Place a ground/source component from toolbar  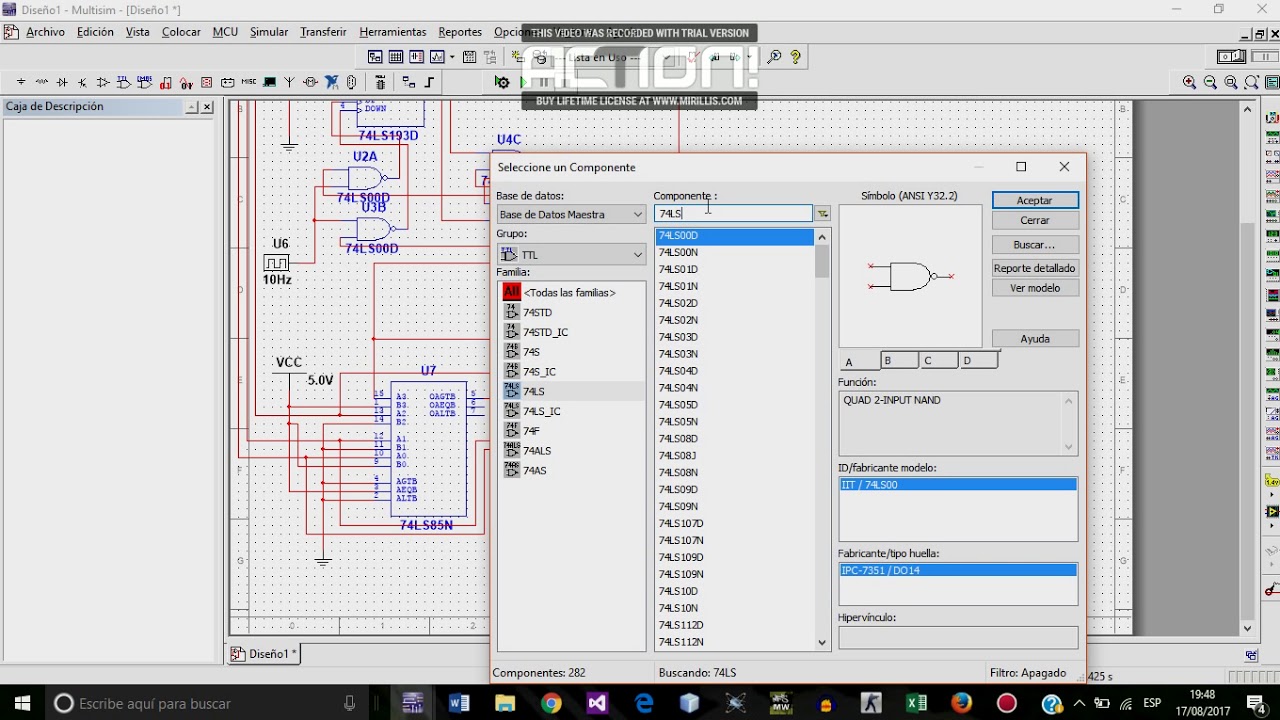point(21,82)
